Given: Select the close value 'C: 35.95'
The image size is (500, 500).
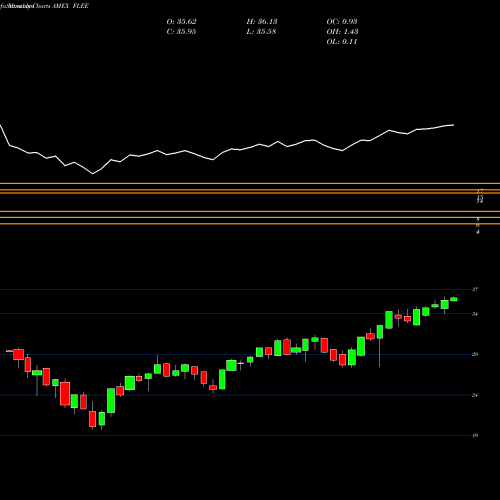Looking at the screenshot, I should [x=181, y=32].
